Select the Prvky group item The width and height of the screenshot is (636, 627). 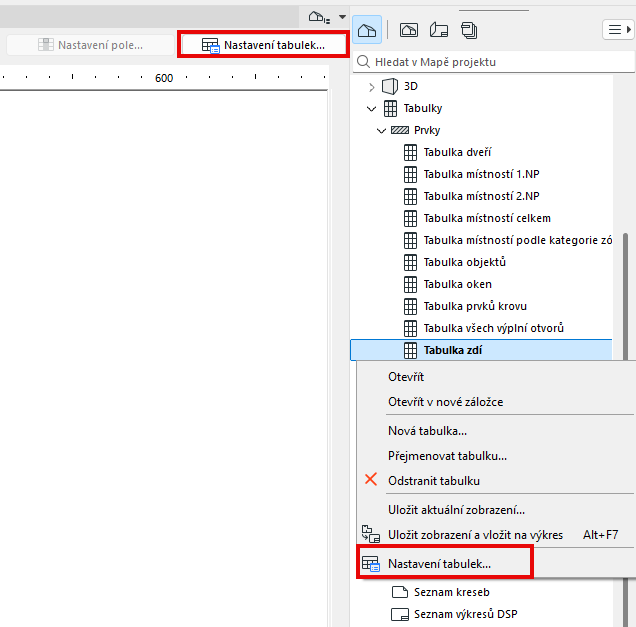click(427, 130)
